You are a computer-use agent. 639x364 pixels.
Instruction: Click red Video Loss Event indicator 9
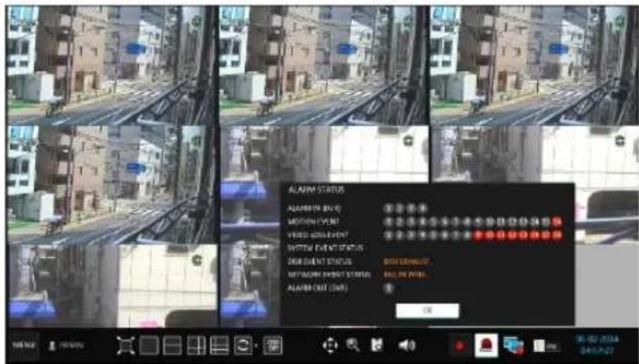478,235
